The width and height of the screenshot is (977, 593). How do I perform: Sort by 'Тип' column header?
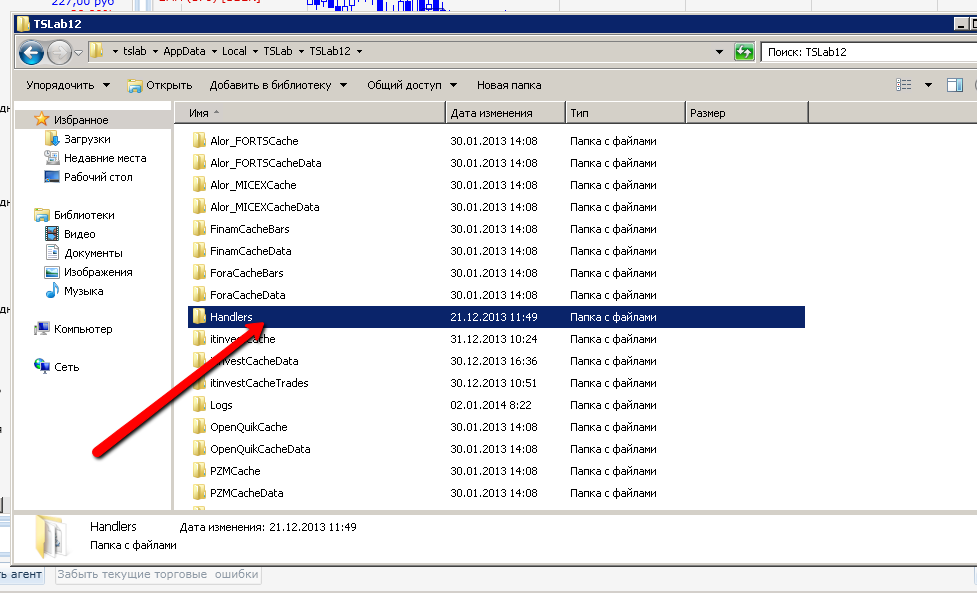coord(625,113)
